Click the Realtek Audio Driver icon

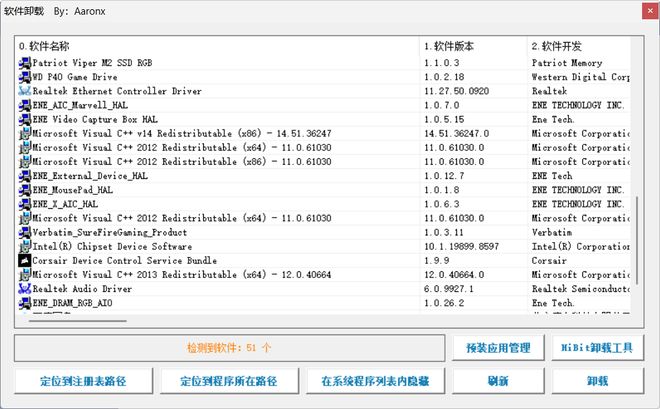25,289
